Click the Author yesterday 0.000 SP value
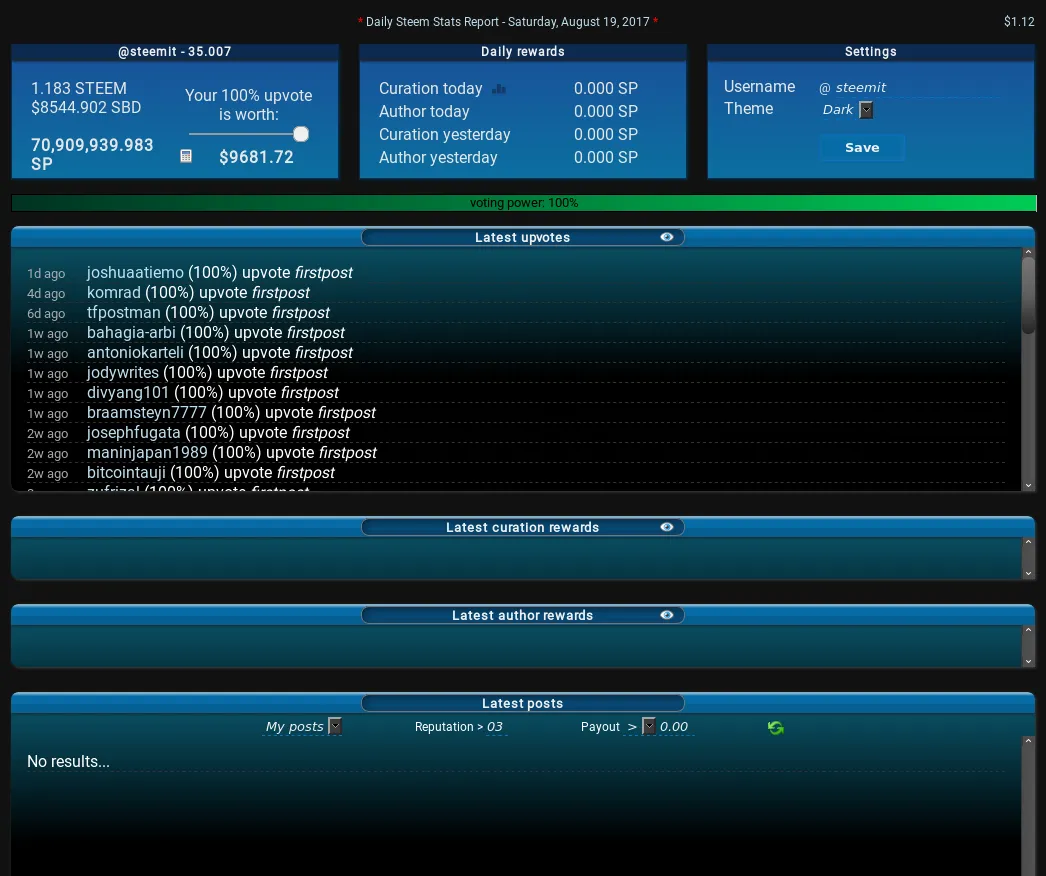 606,157
